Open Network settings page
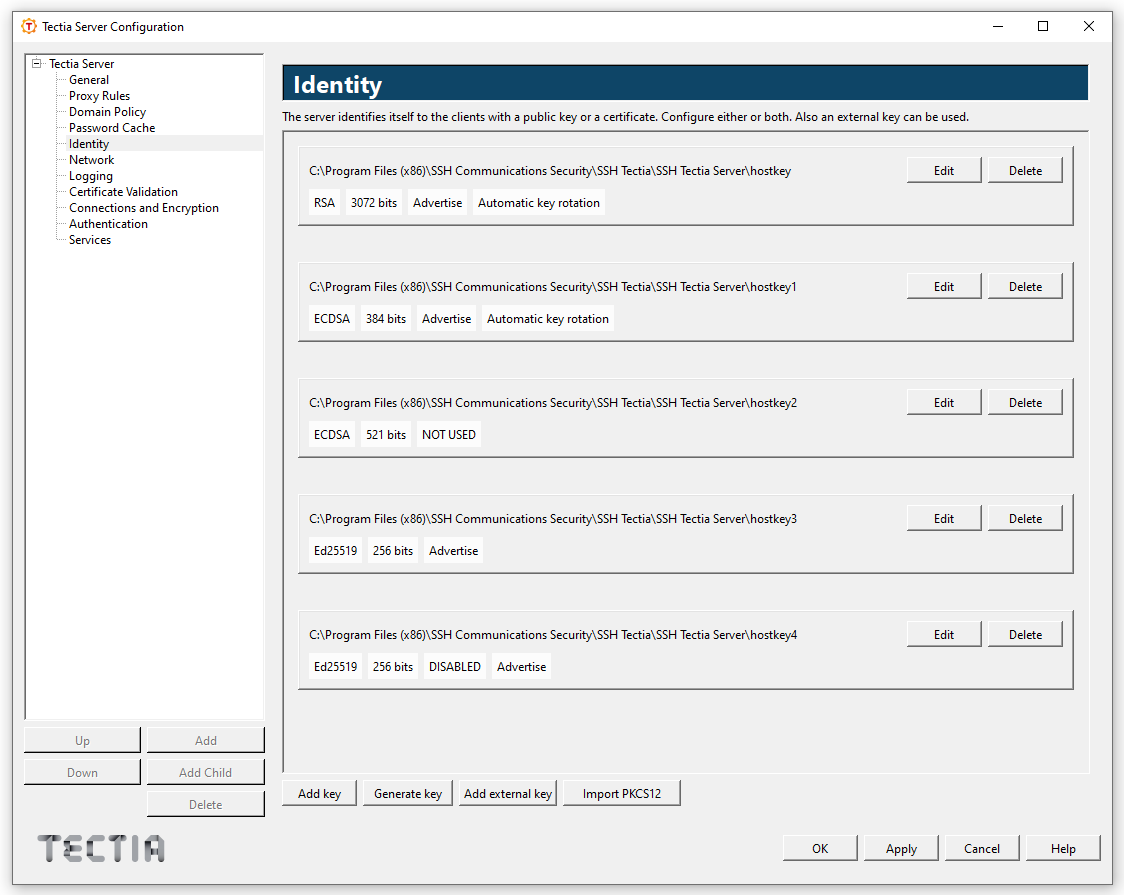 92,160
